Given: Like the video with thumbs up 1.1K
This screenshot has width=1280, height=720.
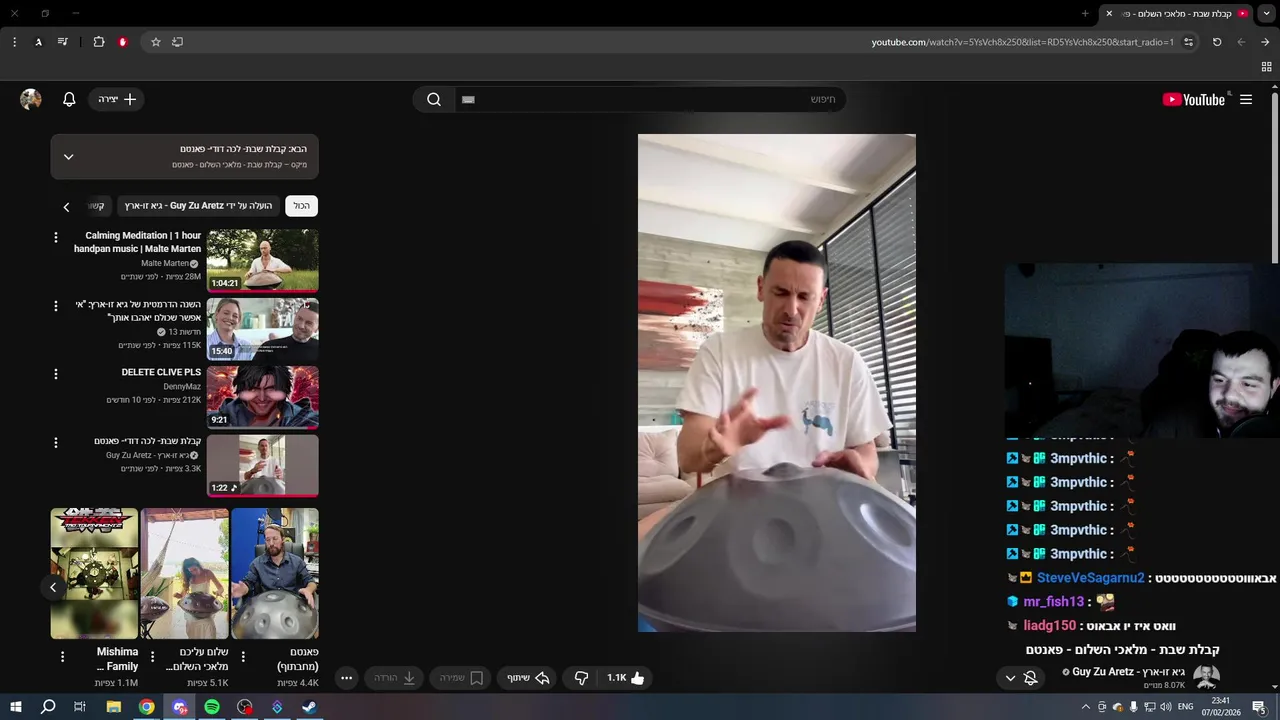Looking at the screenshot, I should (x=627, y=677).
